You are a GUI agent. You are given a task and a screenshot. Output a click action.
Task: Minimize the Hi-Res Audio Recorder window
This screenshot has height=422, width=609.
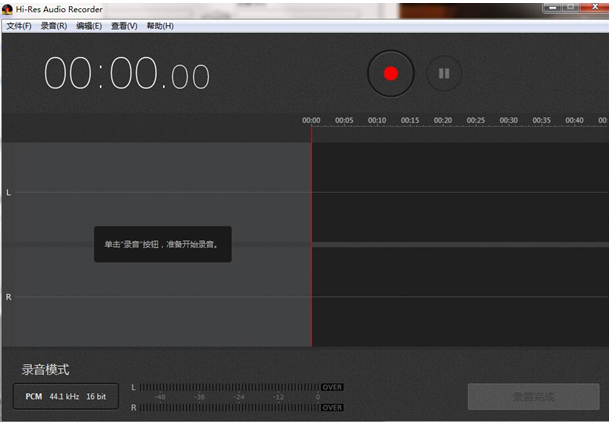coord(553,7)
